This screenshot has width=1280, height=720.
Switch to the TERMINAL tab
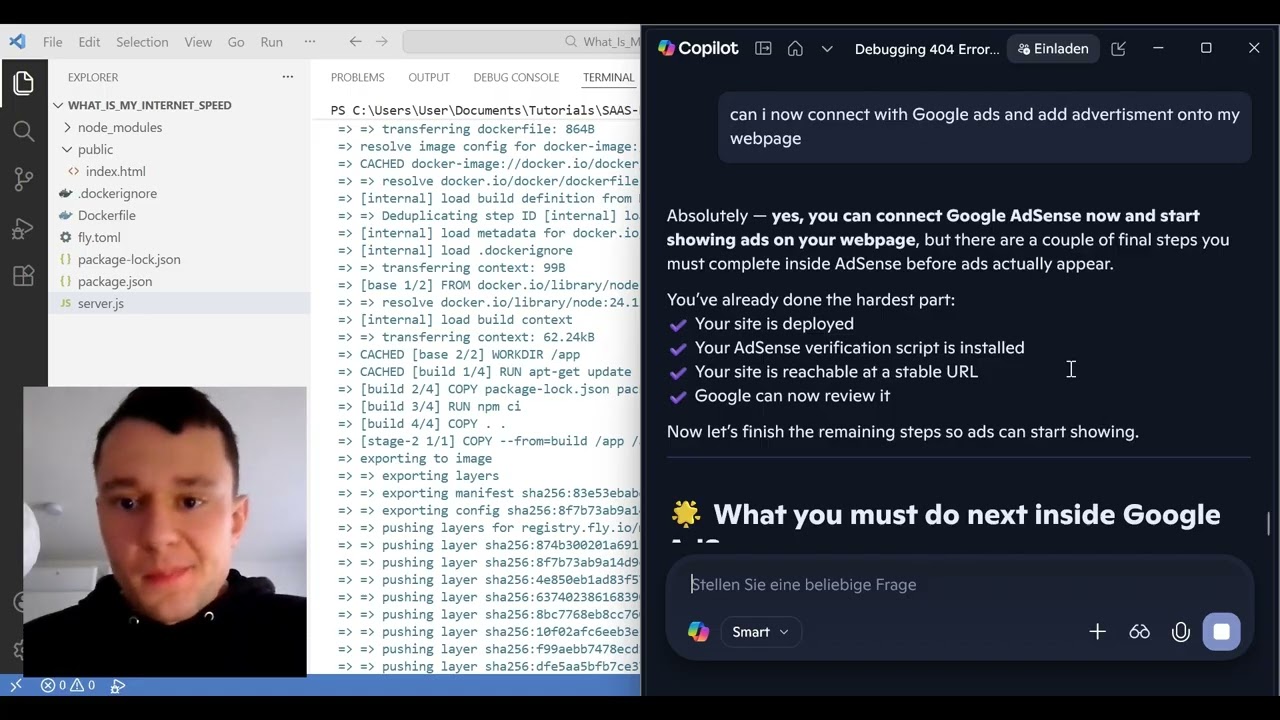(x=609, y=77)
